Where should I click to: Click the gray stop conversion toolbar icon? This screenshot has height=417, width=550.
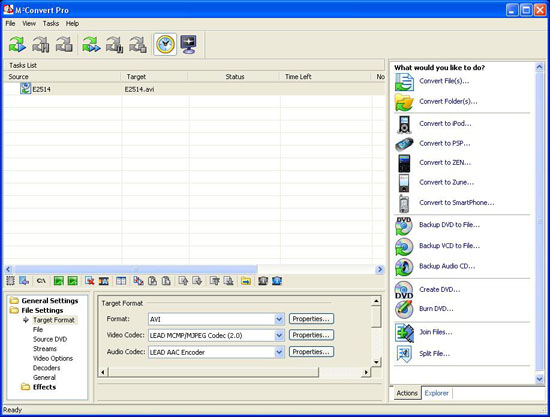[x=64, y=45]
